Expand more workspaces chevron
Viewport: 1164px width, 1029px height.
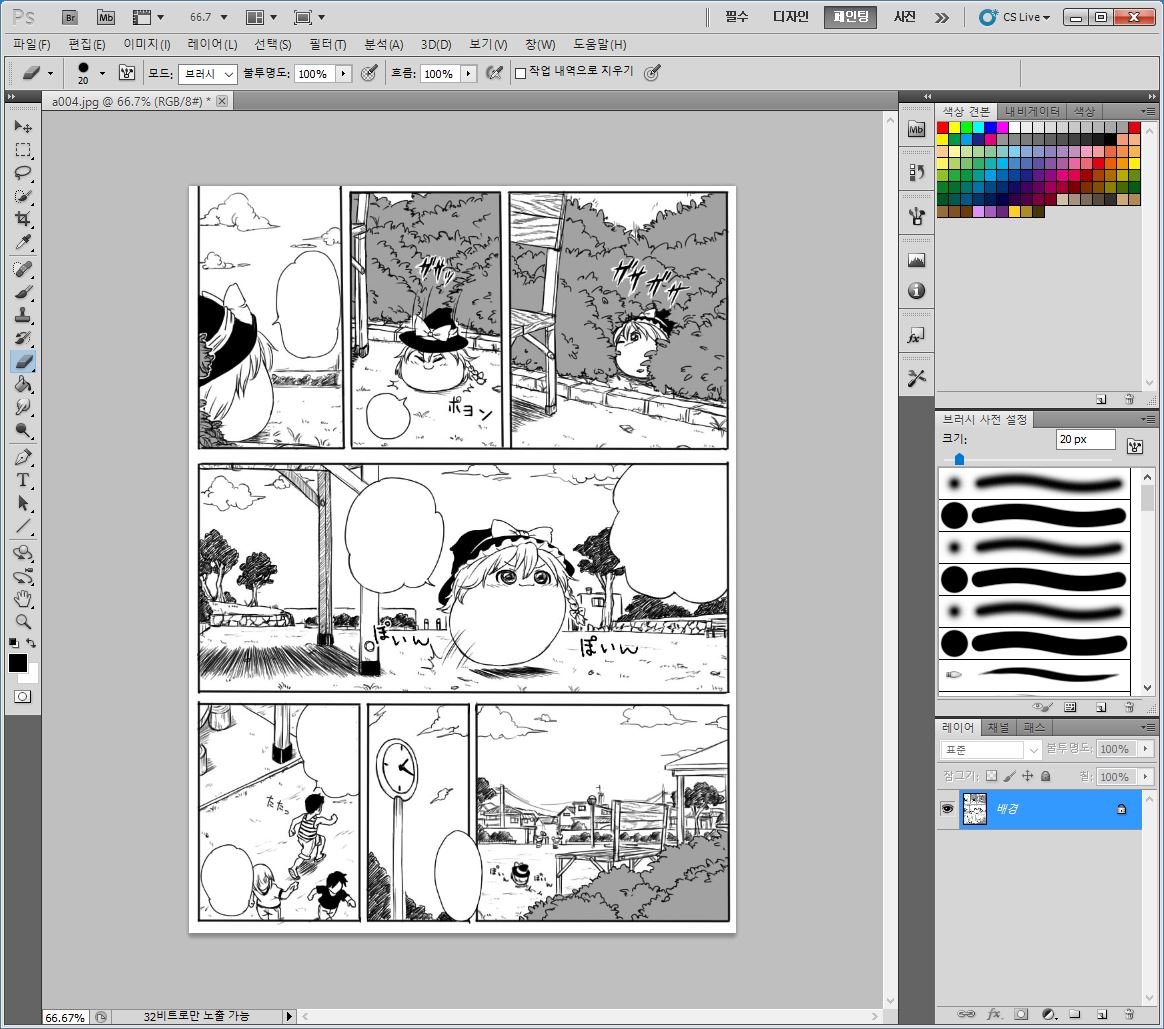[x=941, y=17]
